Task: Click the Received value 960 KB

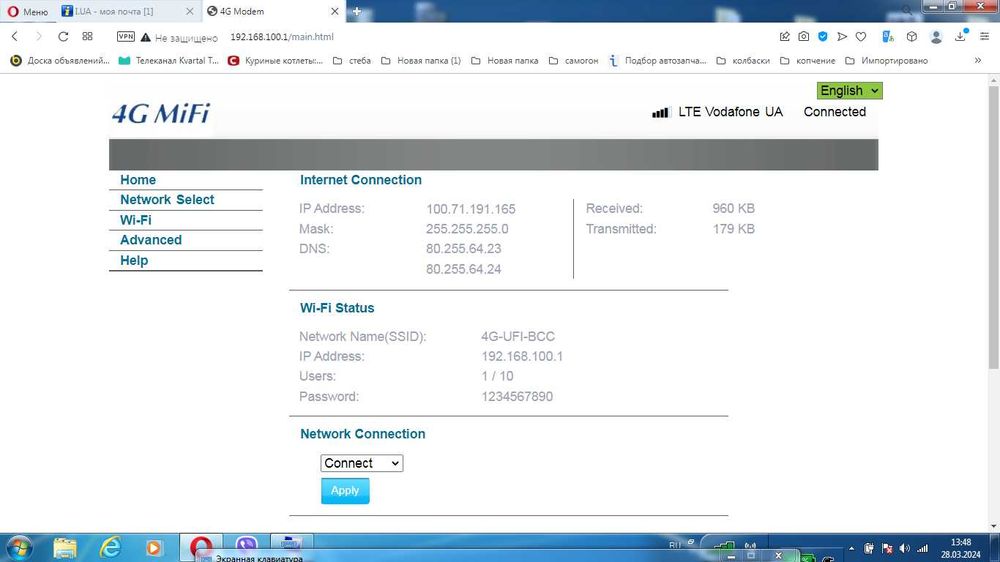Action: (733, 209)
